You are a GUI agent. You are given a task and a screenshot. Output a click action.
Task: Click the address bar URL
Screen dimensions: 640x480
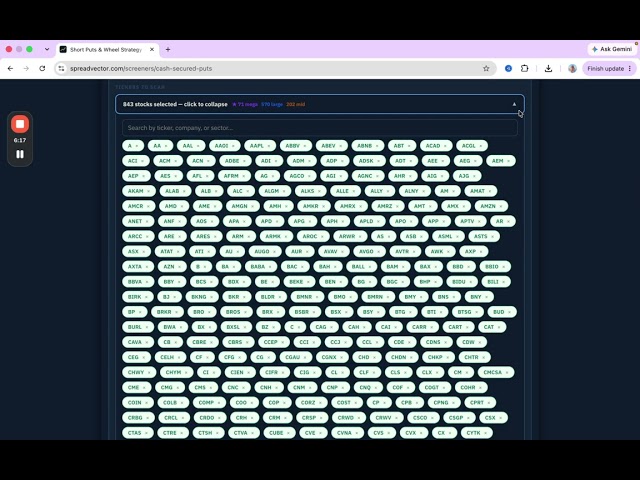click(x=141, y=69)
